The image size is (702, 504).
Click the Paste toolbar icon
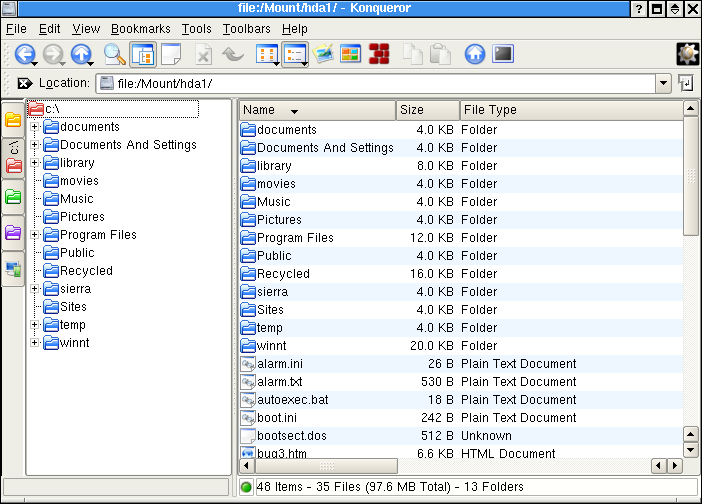click(440, 55)
